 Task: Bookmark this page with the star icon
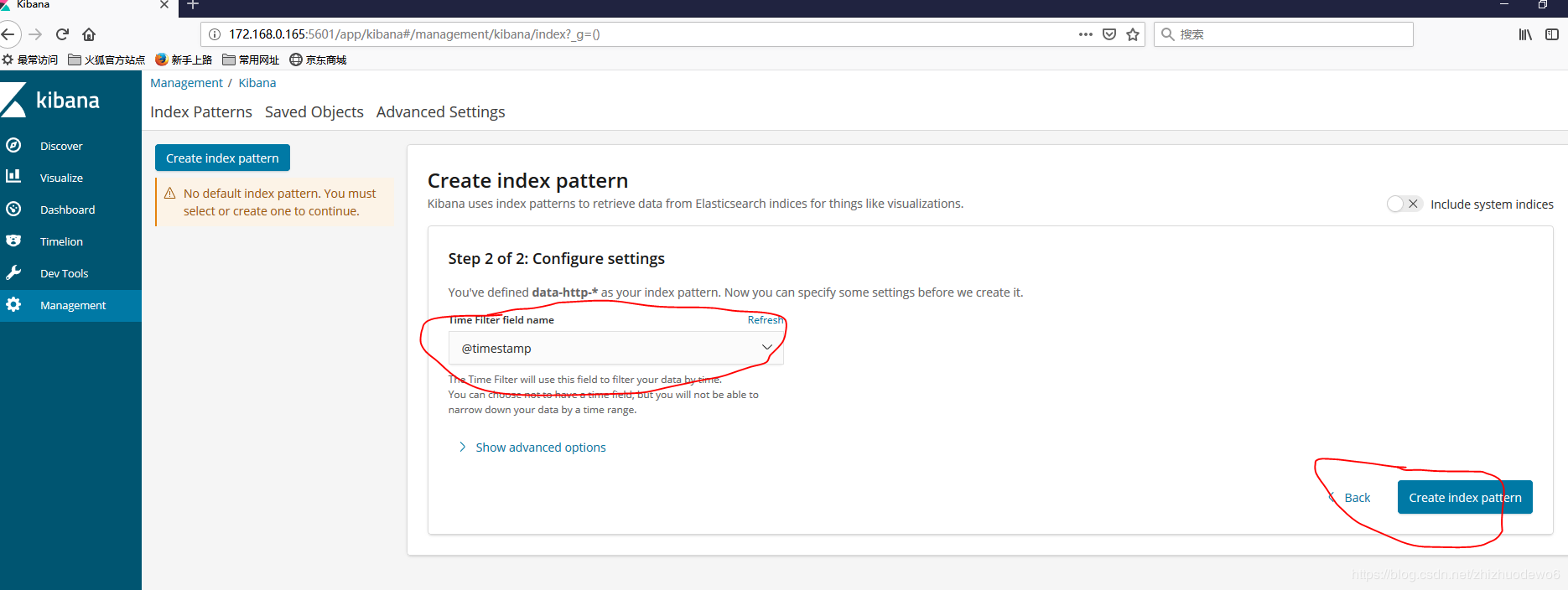point(1133,34)
